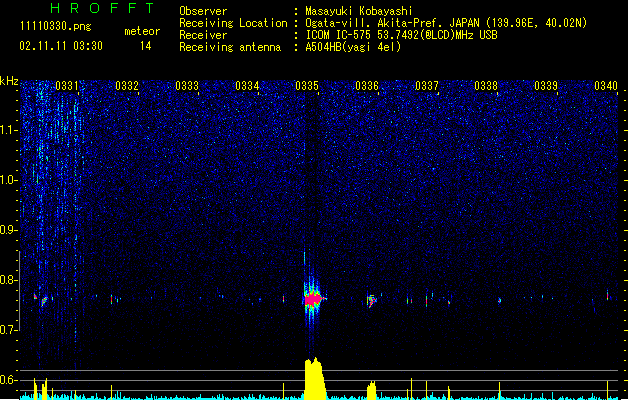Click the 0340 time marker
Screen dimensions: 629x400
[606, 86]
